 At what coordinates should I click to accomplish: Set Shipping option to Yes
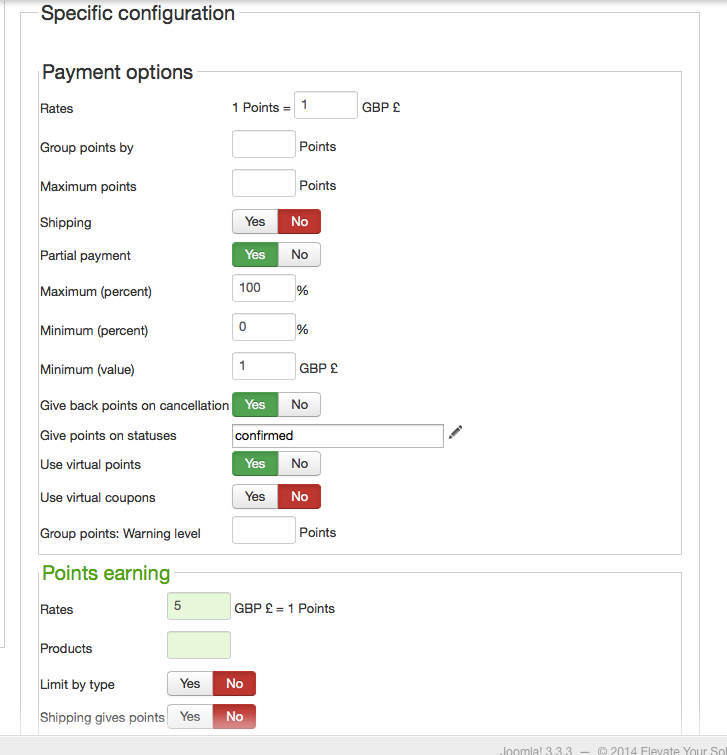[255, 222]
